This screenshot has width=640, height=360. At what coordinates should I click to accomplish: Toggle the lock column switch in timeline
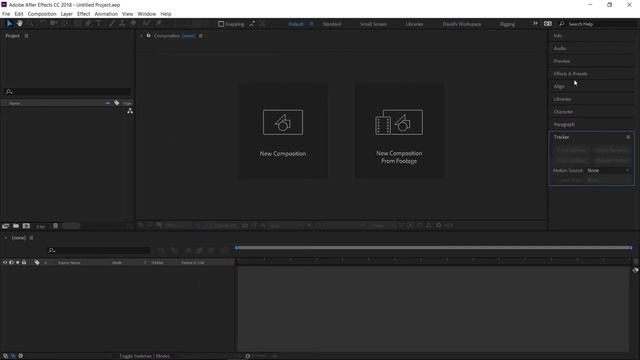[24, 262]
